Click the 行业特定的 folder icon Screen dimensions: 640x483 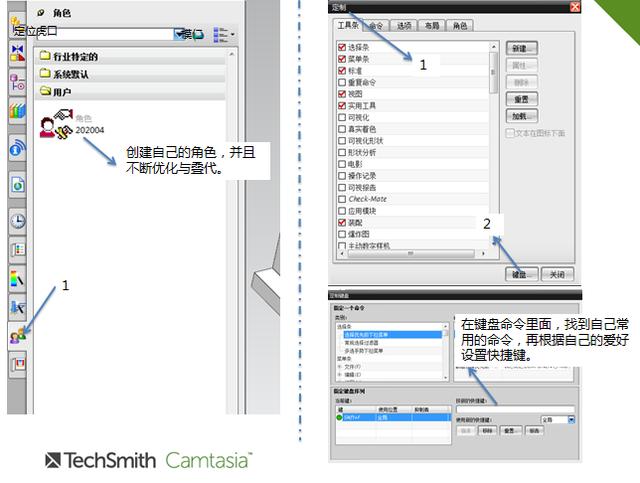(45, 56)
